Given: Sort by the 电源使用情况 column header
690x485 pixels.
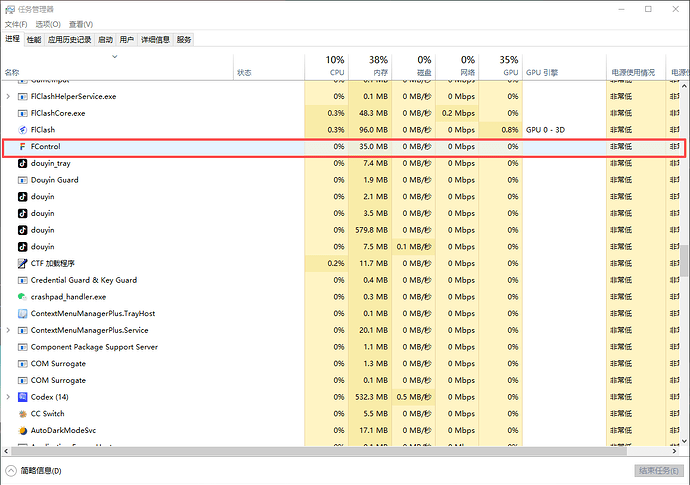Looking at the screenshot, I should point(636,66).
